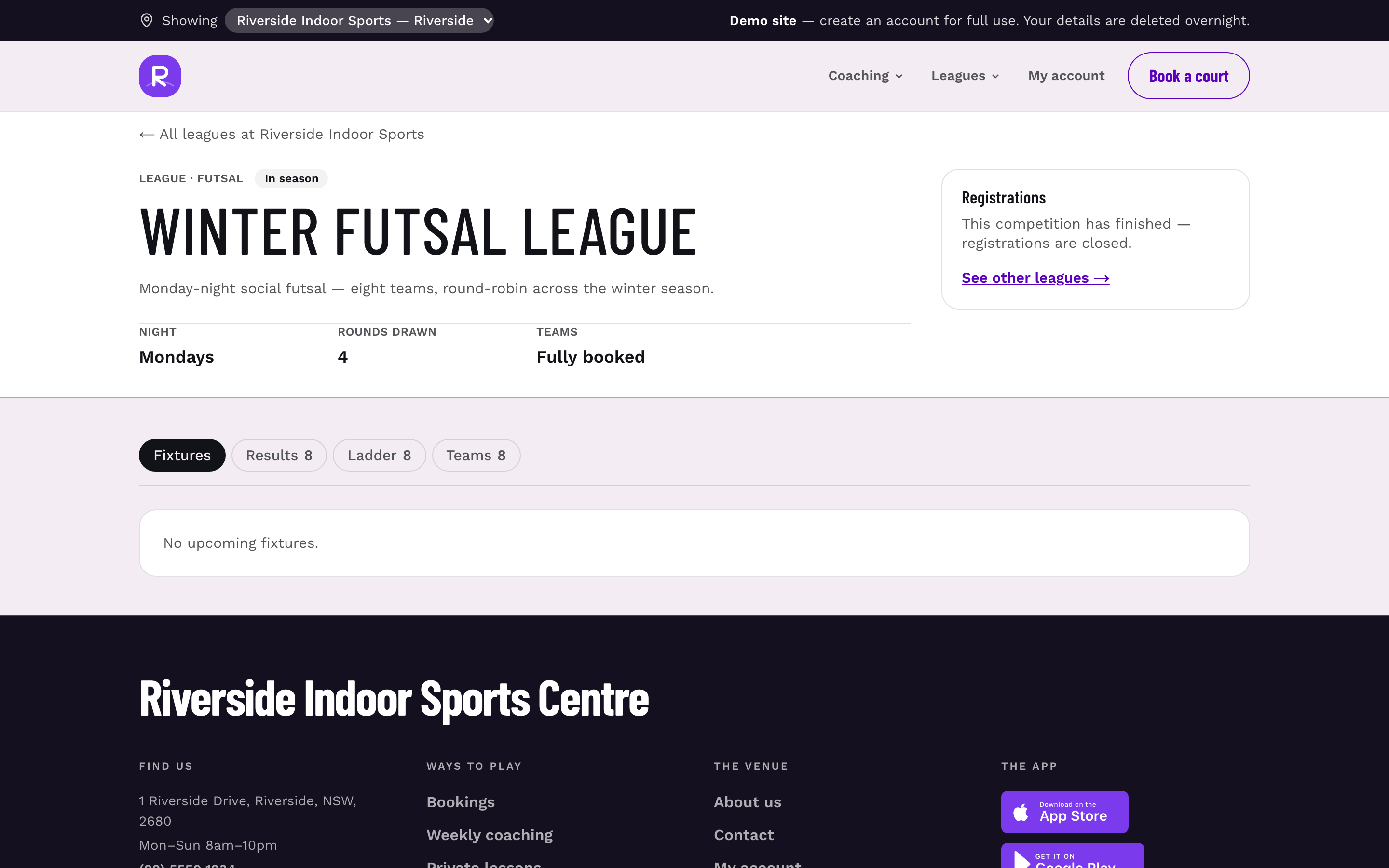1389x868 pixels.
Task: Click the Registrations card heading
Action: [x=1003, y=198]
